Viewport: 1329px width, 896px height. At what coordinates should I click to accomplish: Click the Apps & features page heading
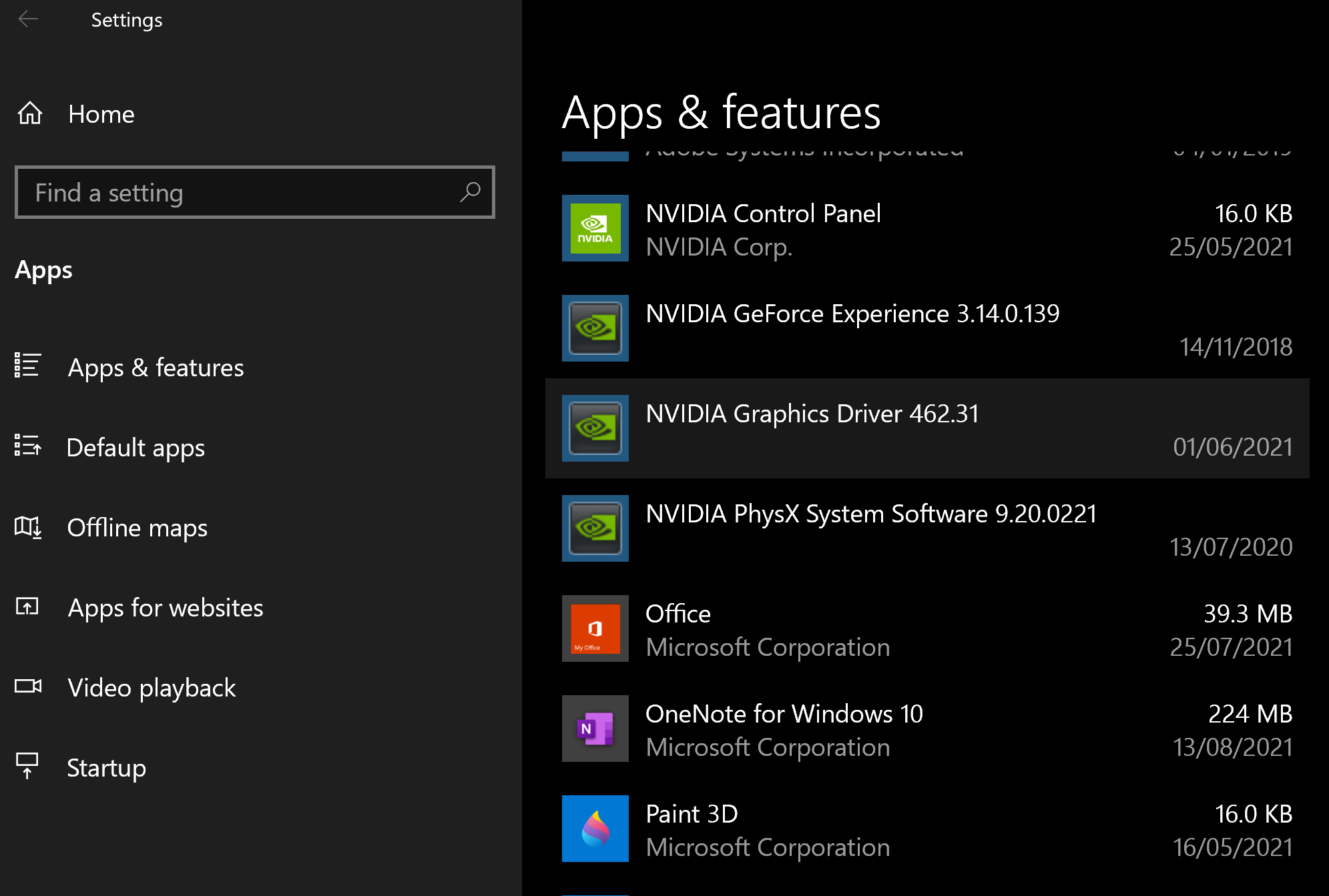coord(721,113)
